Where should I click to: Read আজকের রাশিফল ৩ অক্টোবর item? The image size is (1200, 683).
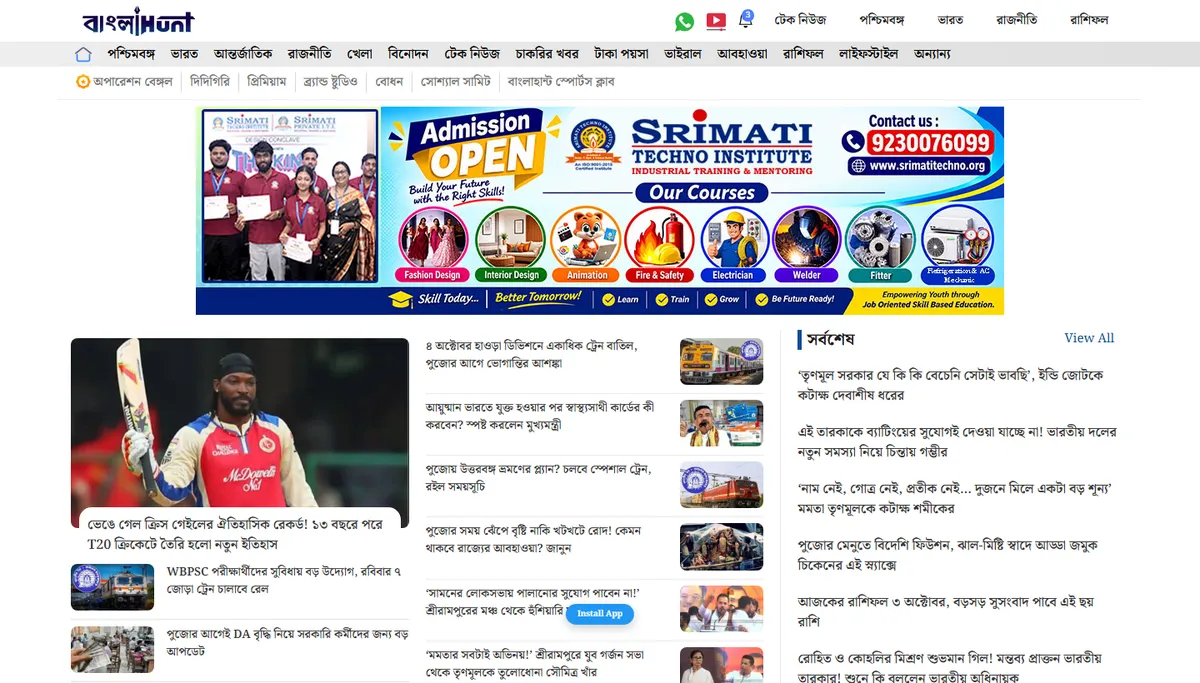coord(945,612)
